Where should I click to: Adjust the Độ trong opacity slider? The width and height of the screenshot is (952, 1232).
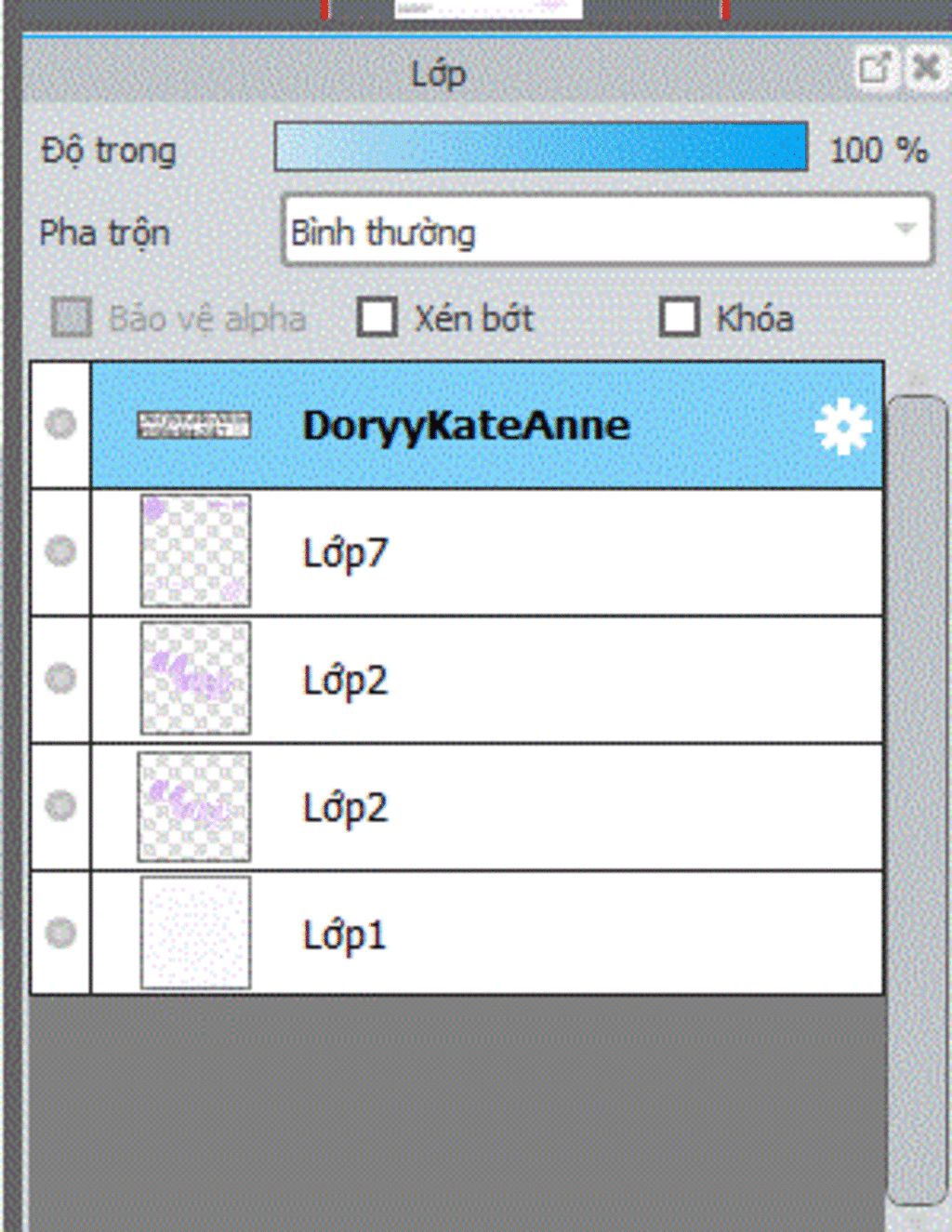click(x=540, y=147)
